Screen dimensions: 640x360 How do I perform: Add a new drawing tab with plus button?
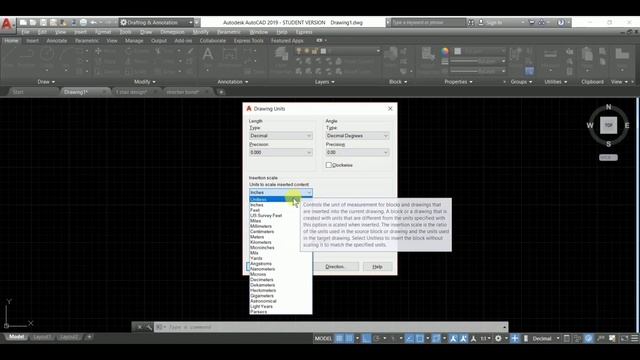point(221,92)
